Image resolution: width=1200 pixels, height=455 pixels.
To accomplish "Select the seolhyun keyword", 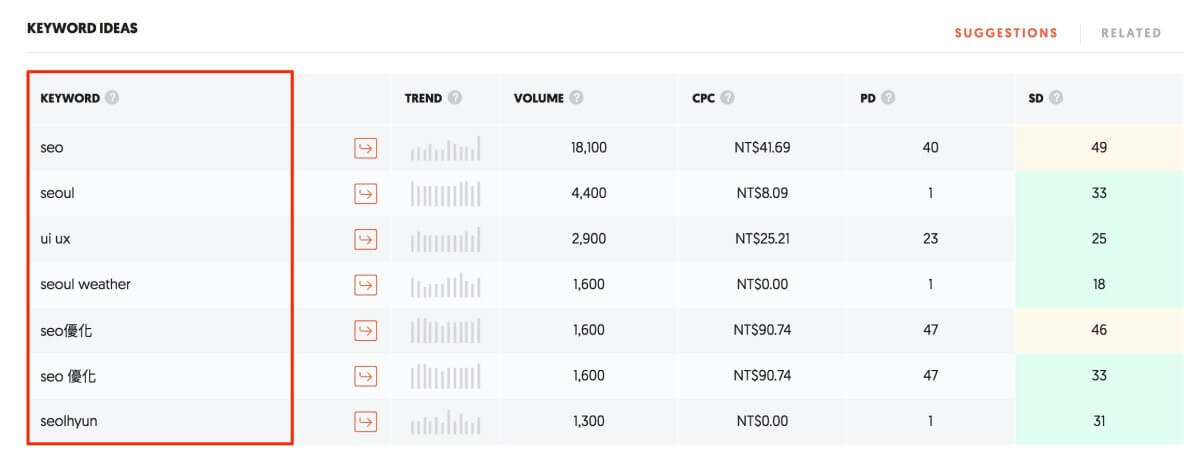I will click(x=69, y=421).
